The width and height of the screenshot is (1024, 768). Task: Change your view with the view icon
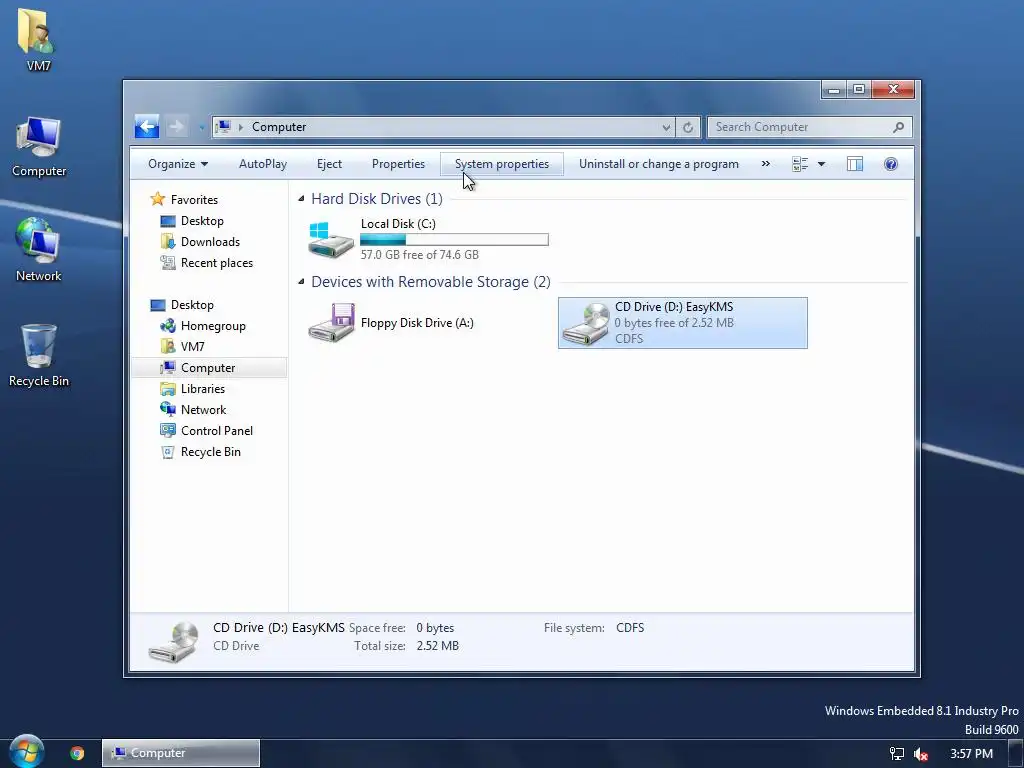click(800, 164)
